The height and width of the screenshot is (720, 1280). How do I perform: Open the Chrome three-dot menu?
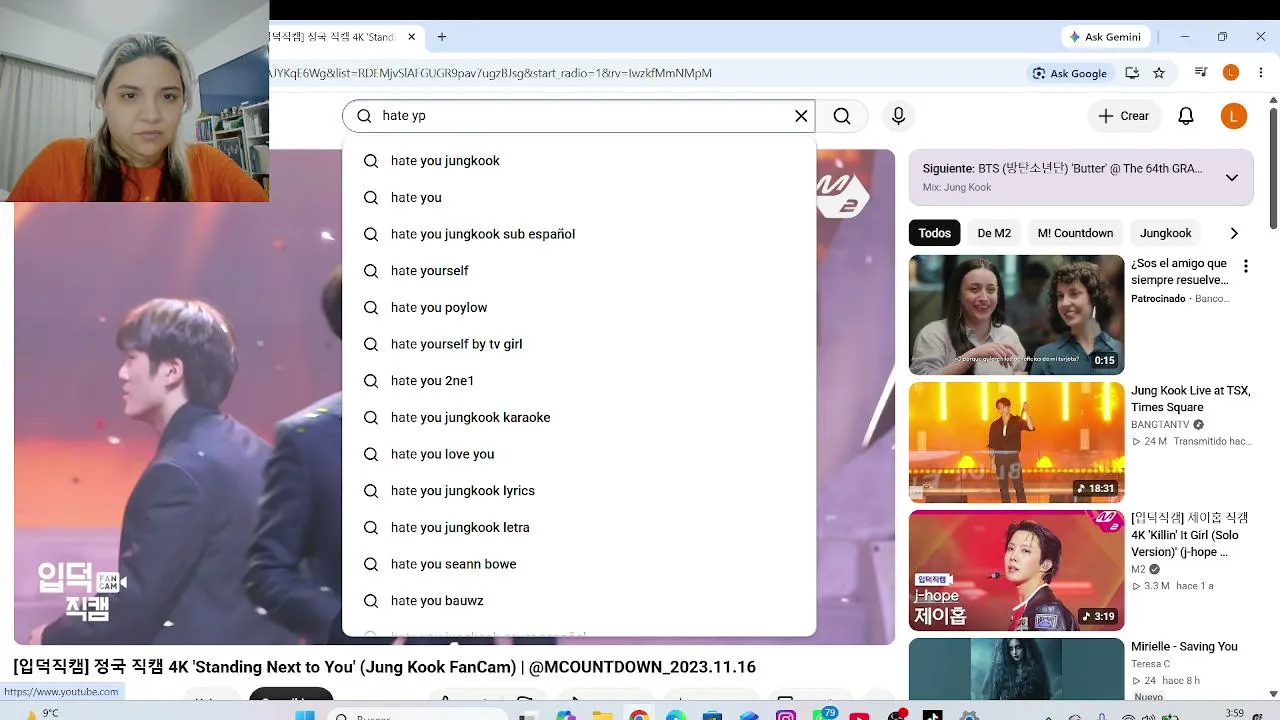pos(1260,73)
